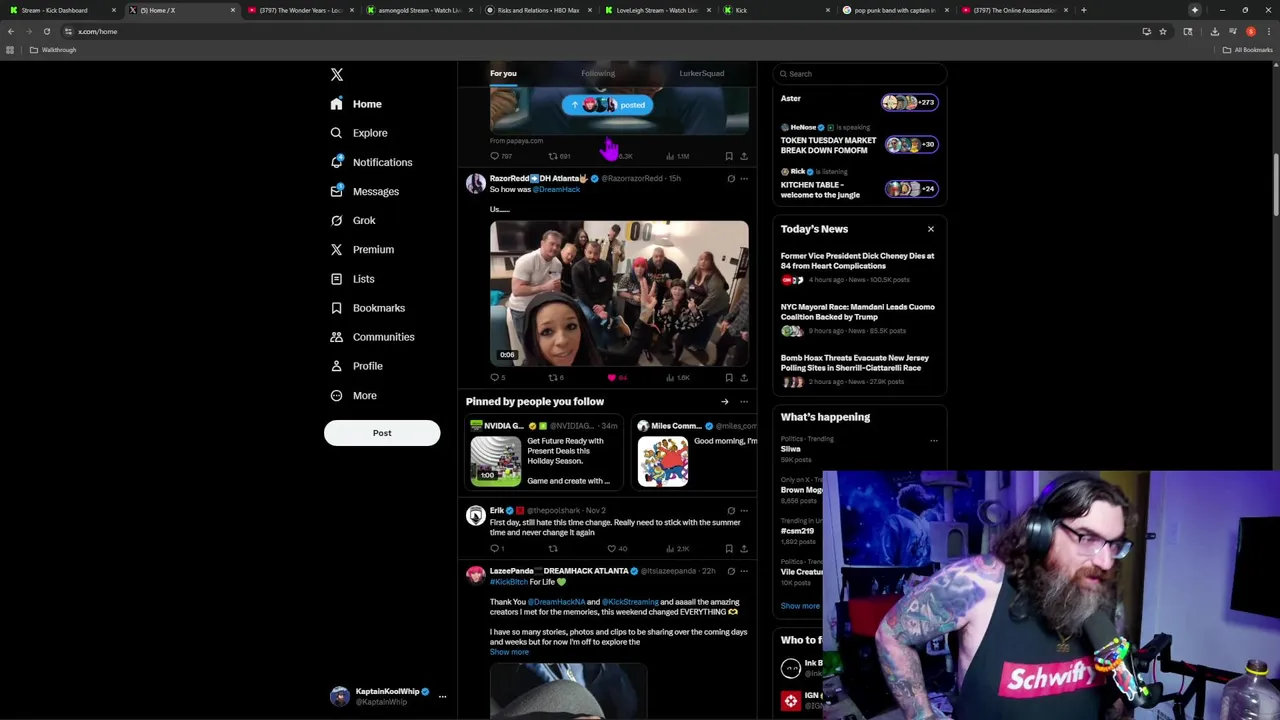Viewport: 1280px width, 720px height.
Task: Switch to the LurkerSquad tab
Action: tap(701, 73)
